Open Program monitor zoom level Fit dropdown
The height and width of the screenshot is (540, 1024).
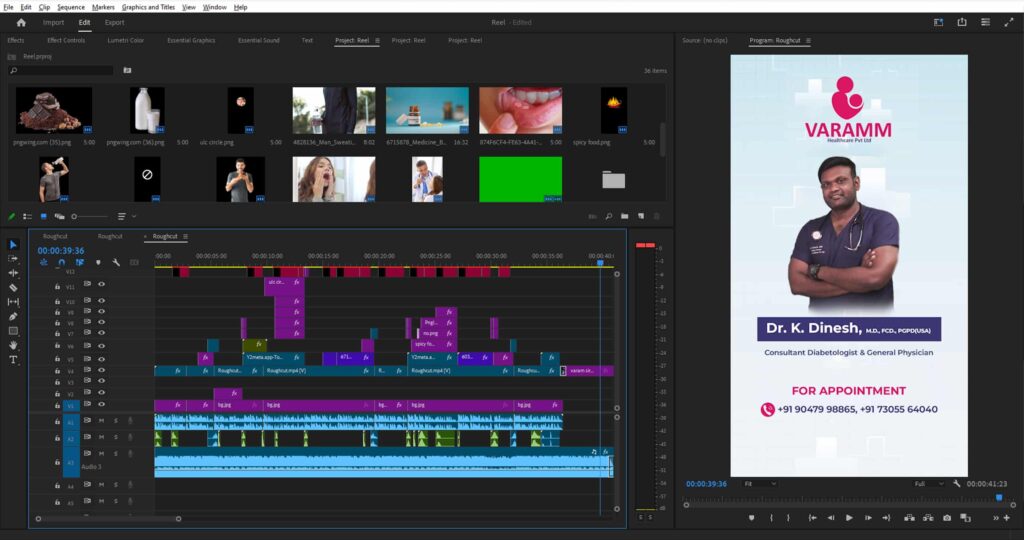(x=760, y=484)
